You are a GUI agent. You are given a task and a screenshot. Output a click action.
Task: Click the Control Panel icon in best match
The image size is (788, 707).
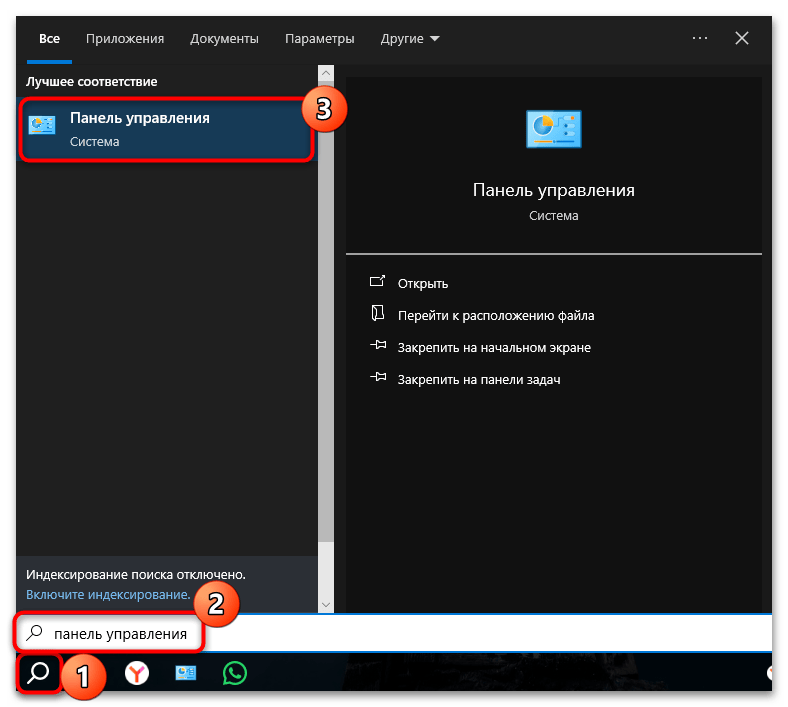pos(43,127)
